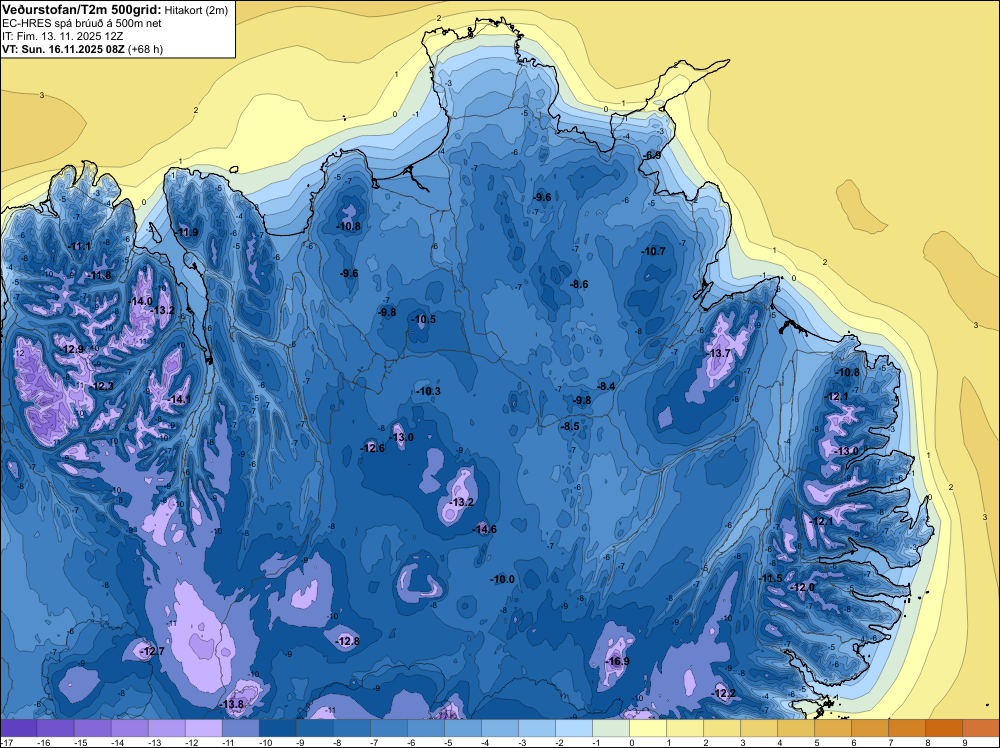
Task: Select pale yellow legend swatch between 0 and 1
Action: [x=648, y=728]
